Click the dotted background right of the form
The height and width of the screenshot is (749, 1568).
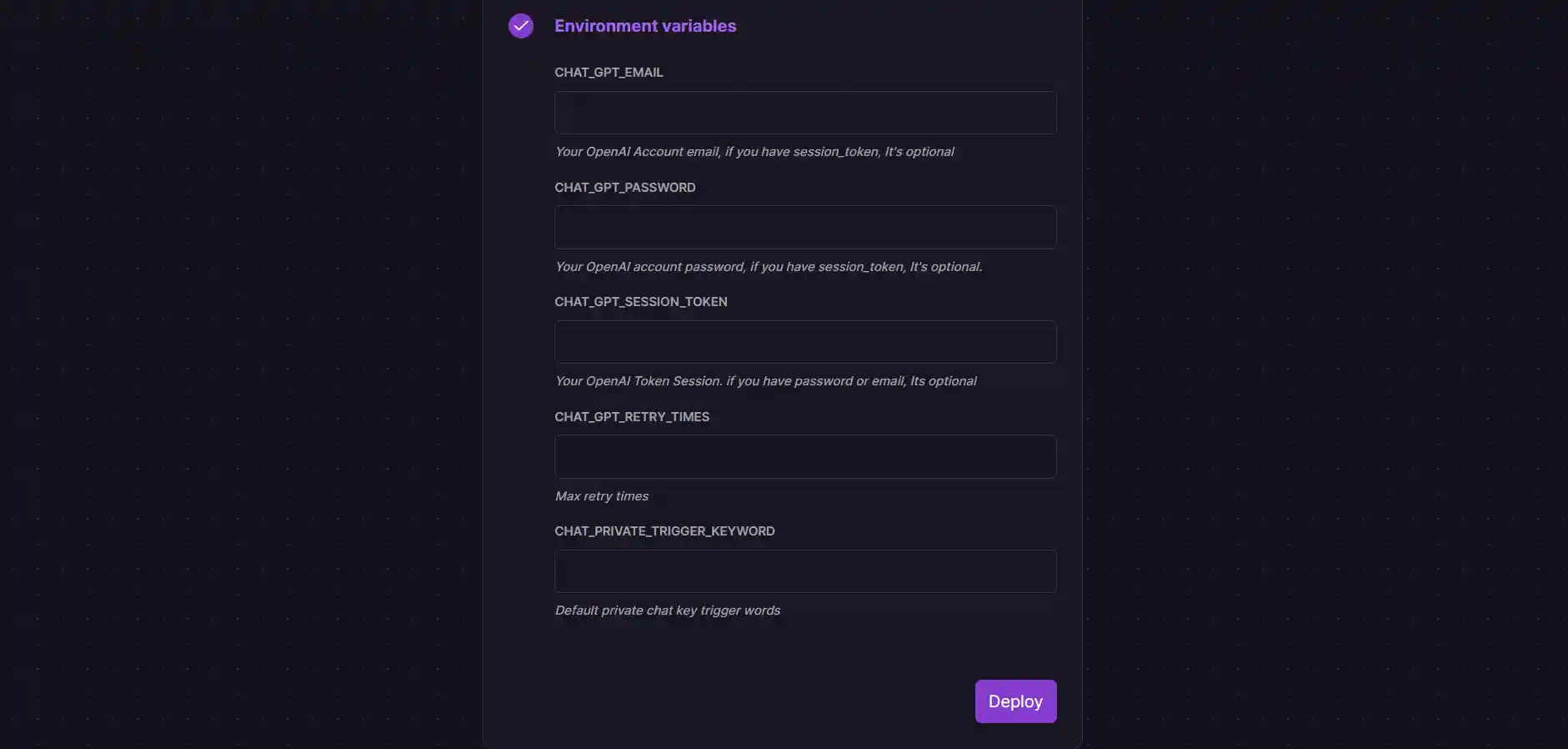[1325, 375]
